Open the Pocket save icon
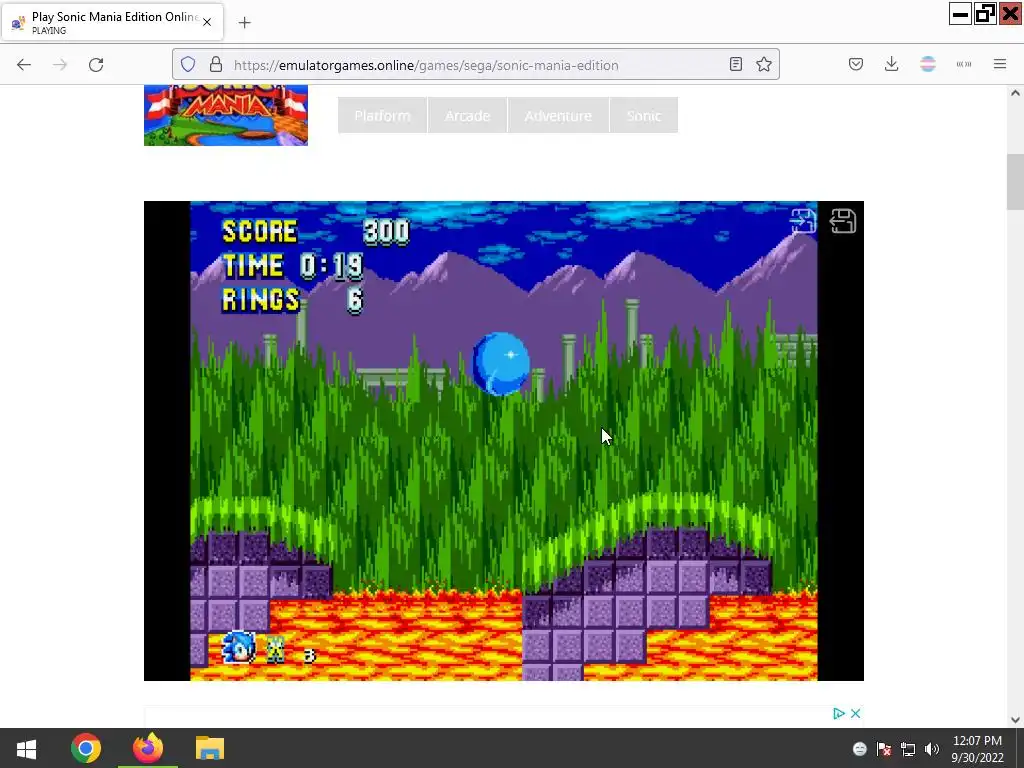 point(856,64)
